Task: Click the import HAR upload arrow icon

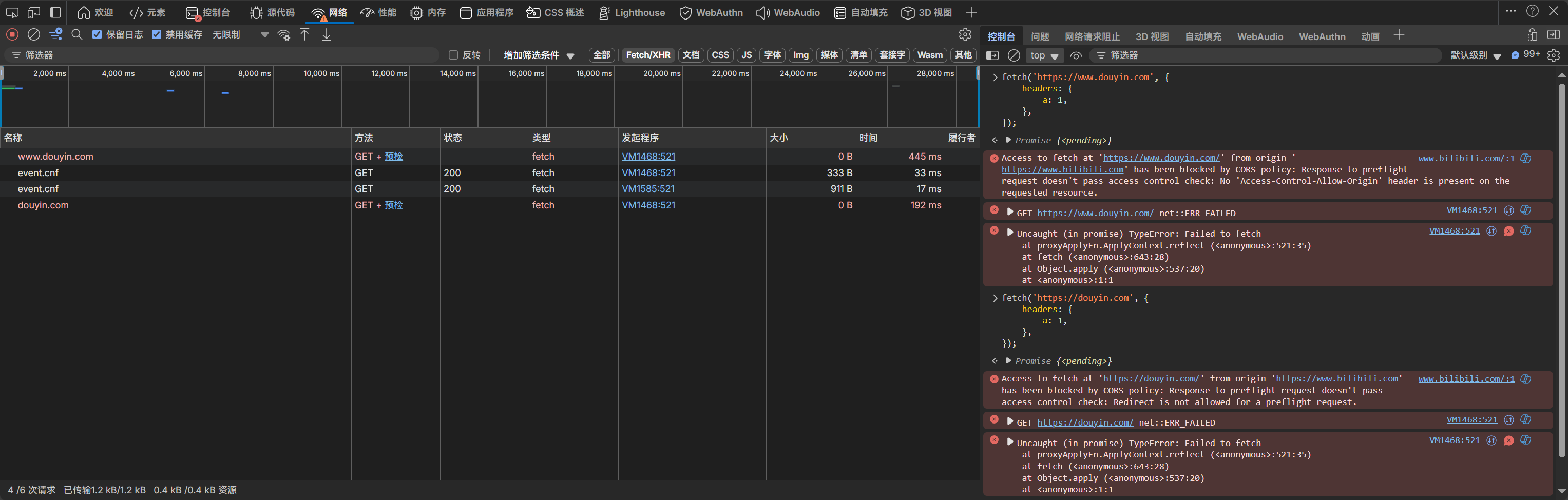Action: point(304,35)
